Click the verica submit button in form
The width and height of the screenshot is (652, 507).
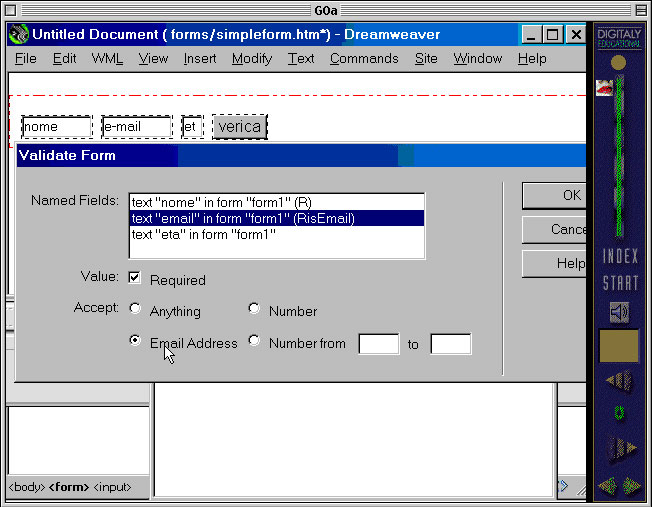click(x=240, y=127)
